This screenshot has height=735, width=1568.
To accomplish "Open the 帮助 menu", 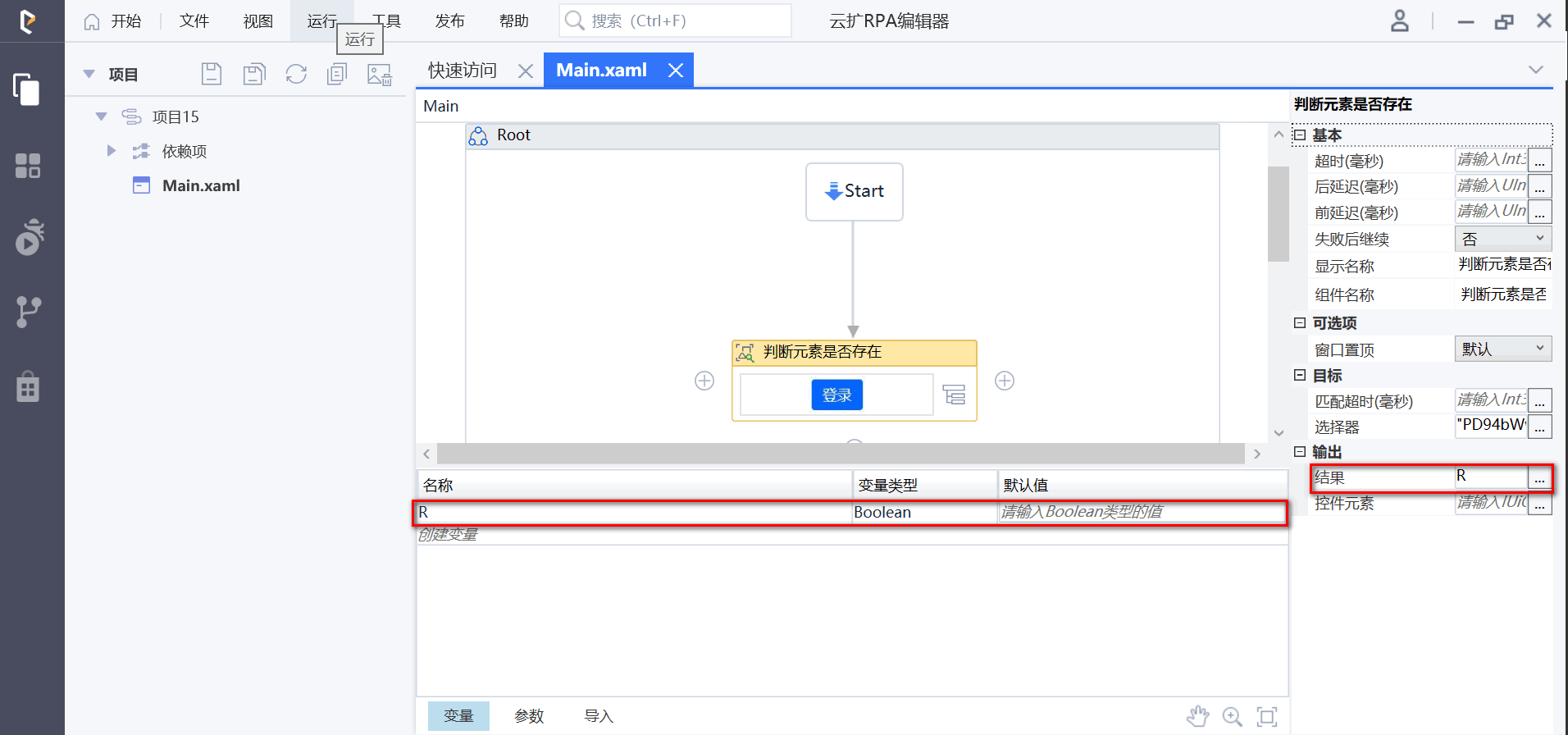I will coord(514,21).
